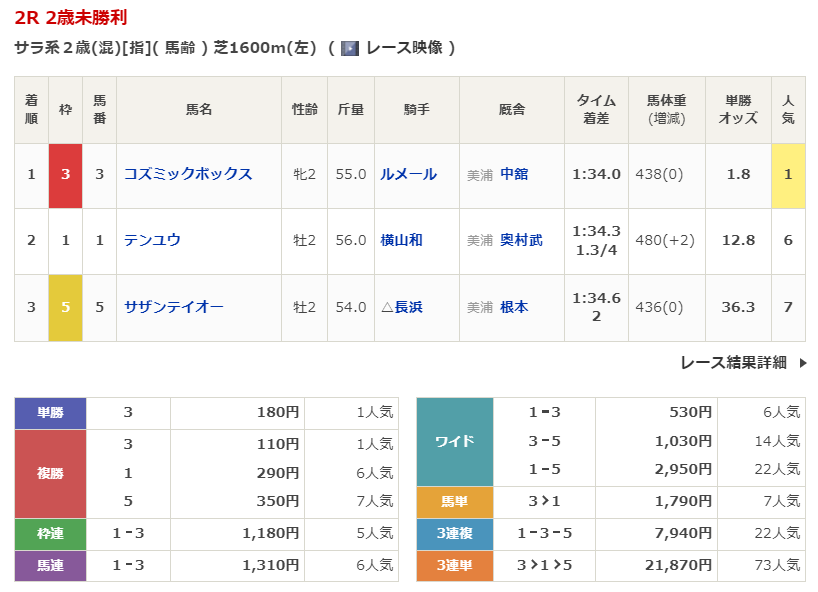818x592 pixels.
Task: Click the race video icon
Action: [x=350, y=48]
